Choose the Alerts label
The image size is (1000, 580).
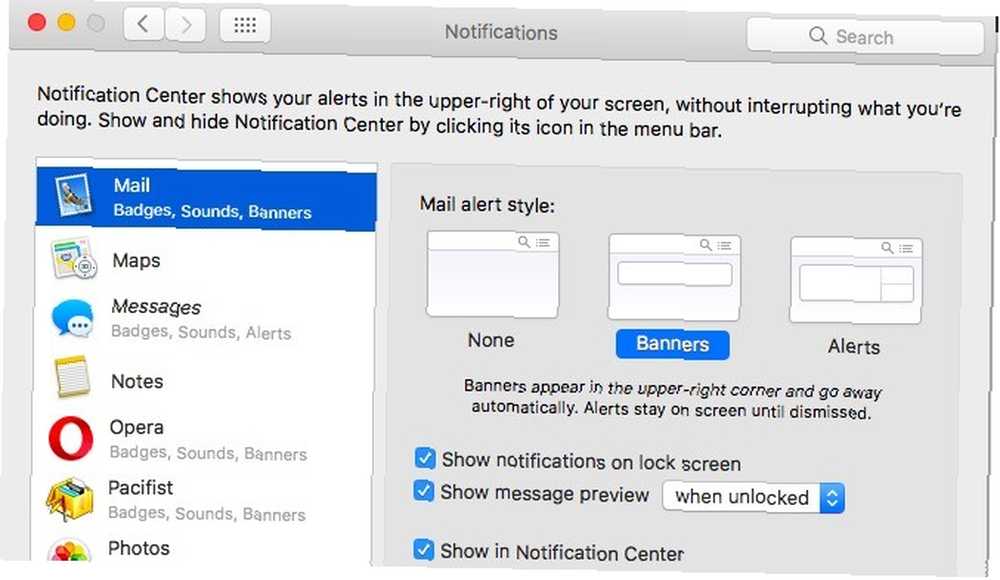(854, 346)
